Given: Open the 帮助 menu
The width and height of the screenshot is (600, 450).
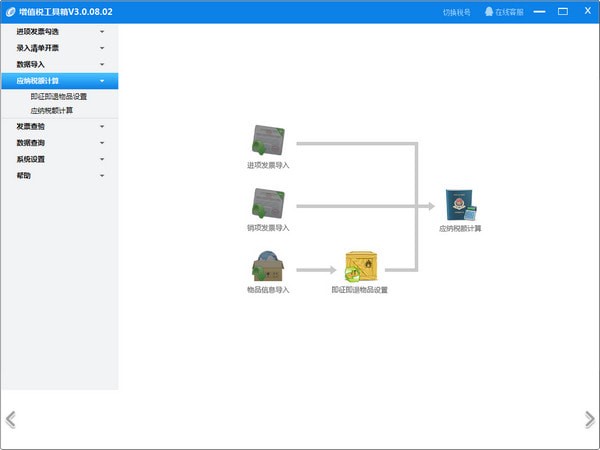Looking at the screenshot, I should click(60, 176).
